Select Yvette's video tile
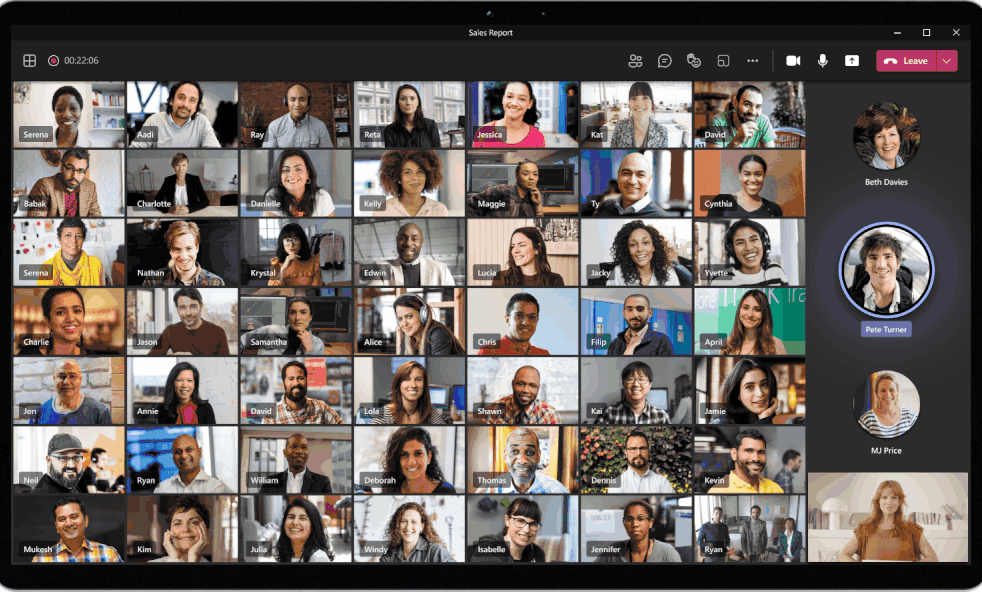This screenshot has width=982, height=603. click(750, 252)
